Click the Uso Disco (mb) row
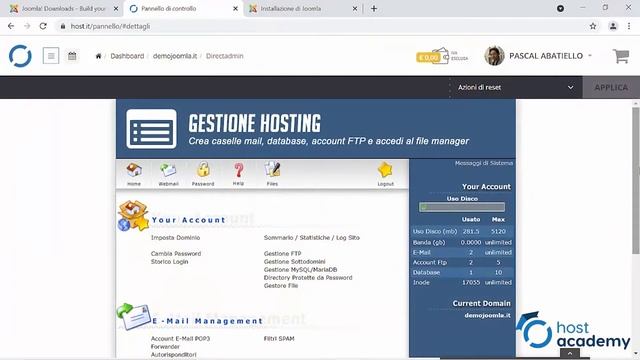This screenshot has width=640, height=360. tap(462, 231)
